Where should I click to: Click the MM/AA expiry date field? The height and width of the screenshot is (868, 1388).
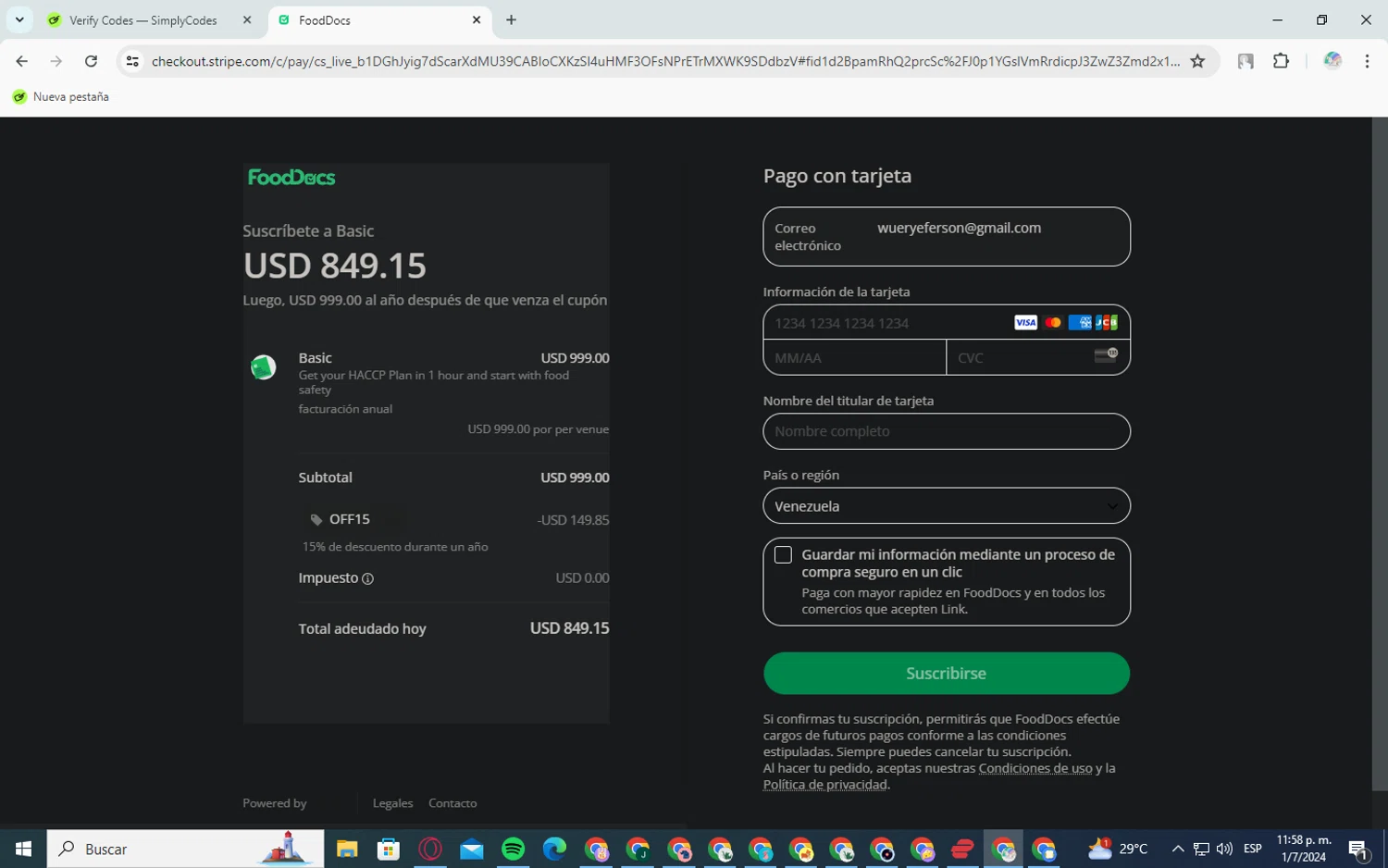click(855, 357)
